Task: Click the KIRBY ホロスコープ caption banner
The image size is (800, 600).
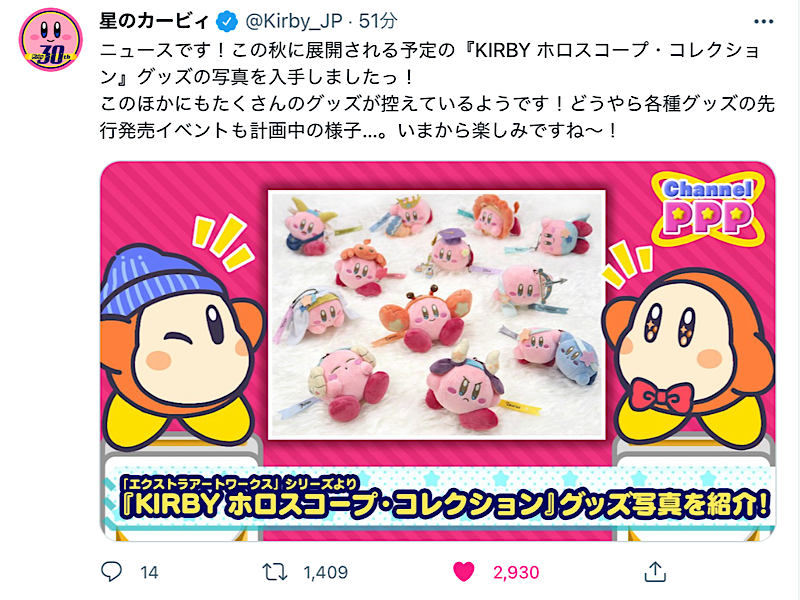Action: [438, 498]
